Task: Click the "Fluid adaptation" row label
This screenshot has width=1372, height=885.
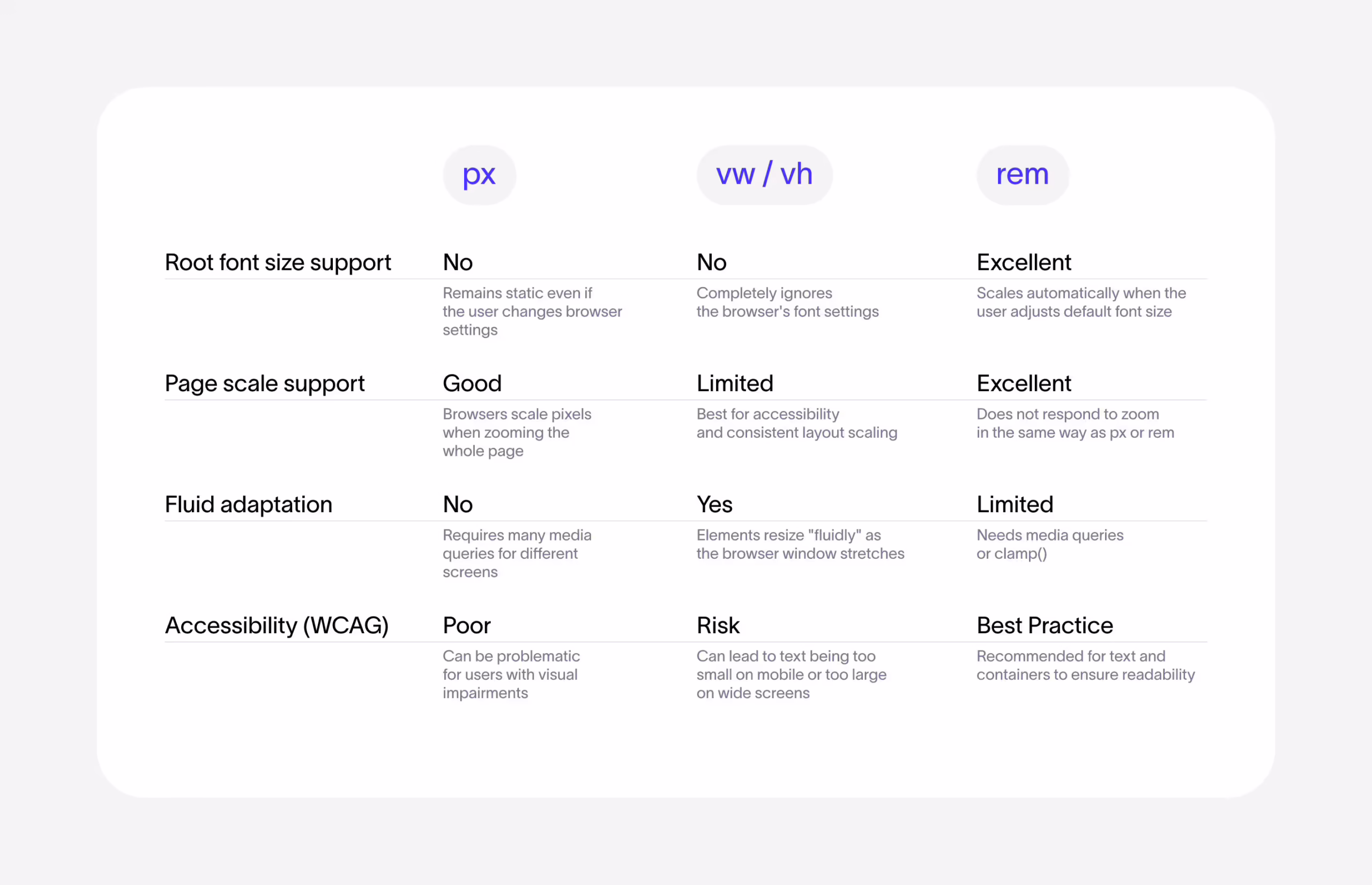Action: click(x=248, y=505)
